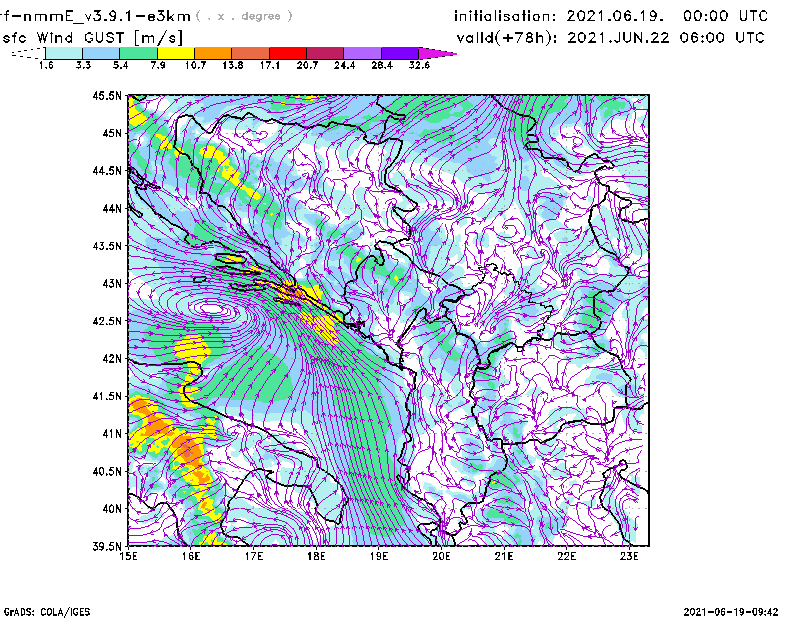Screen dimensions: 800x618
Task: Click the 43N latitude label
Action: tap(112, 283)
